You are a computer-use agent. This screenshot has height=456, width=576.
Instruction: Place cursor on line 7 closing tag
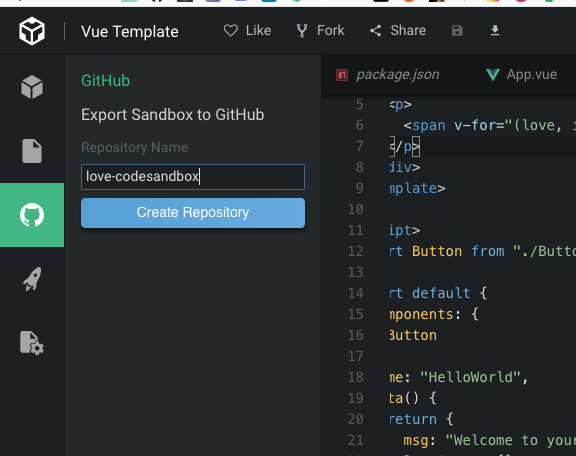405,147
